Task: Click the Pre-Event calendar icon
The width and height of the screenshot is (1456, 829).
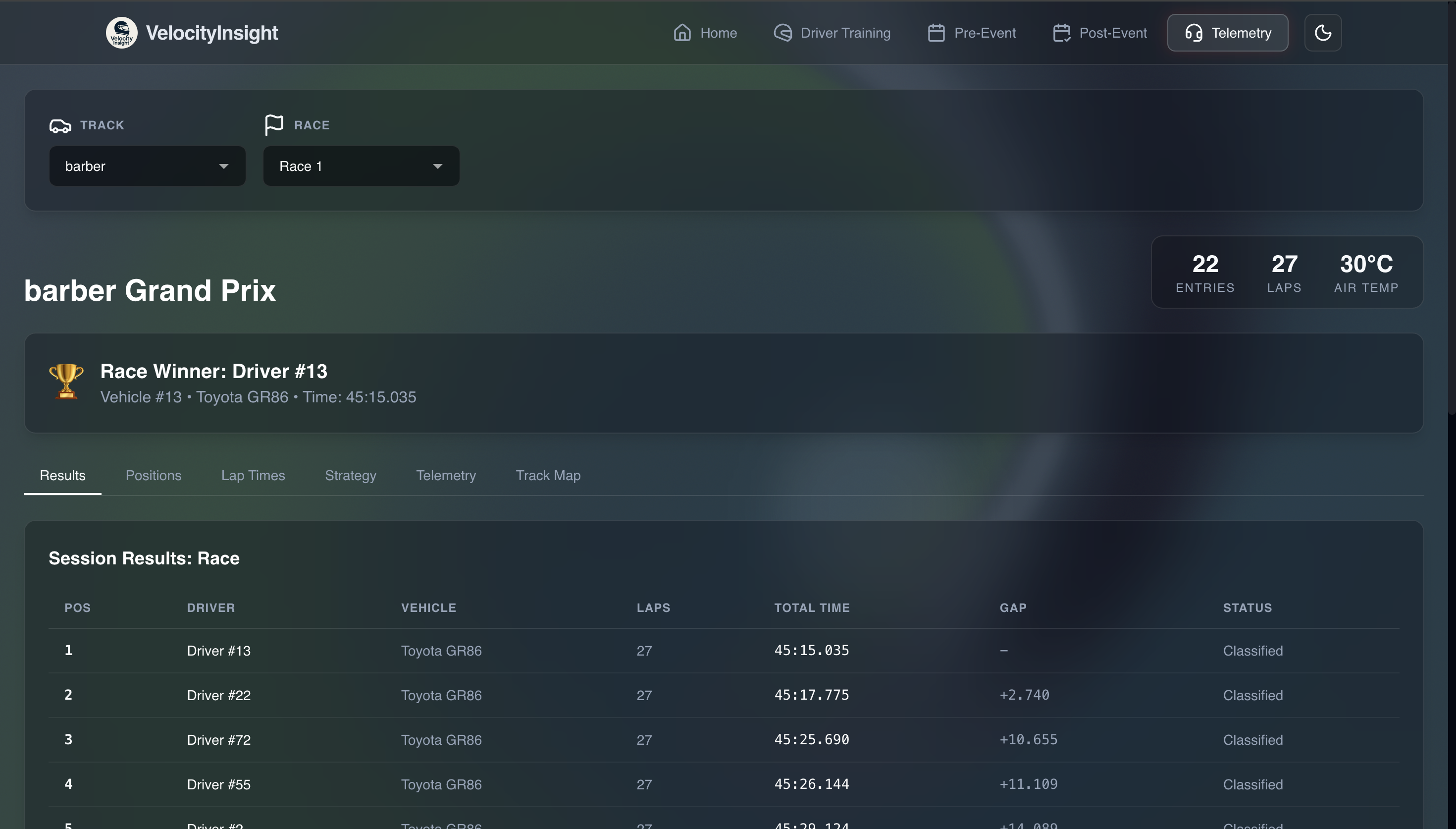Action: point(936,32)
